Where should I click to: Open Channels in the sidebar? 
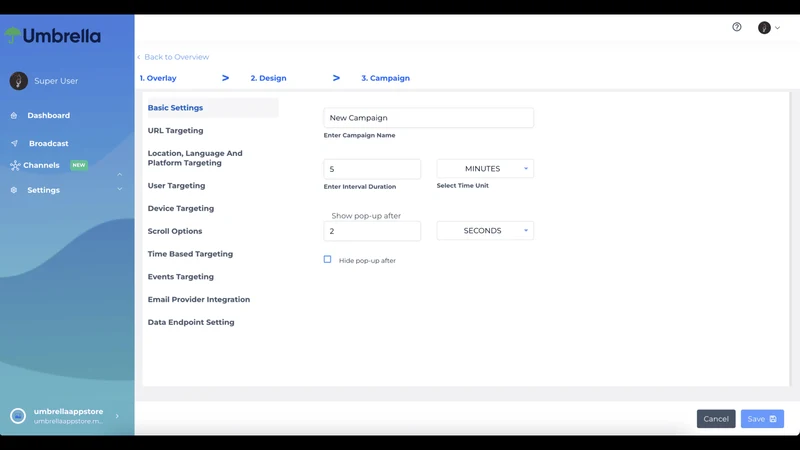[x=41, y=165]
